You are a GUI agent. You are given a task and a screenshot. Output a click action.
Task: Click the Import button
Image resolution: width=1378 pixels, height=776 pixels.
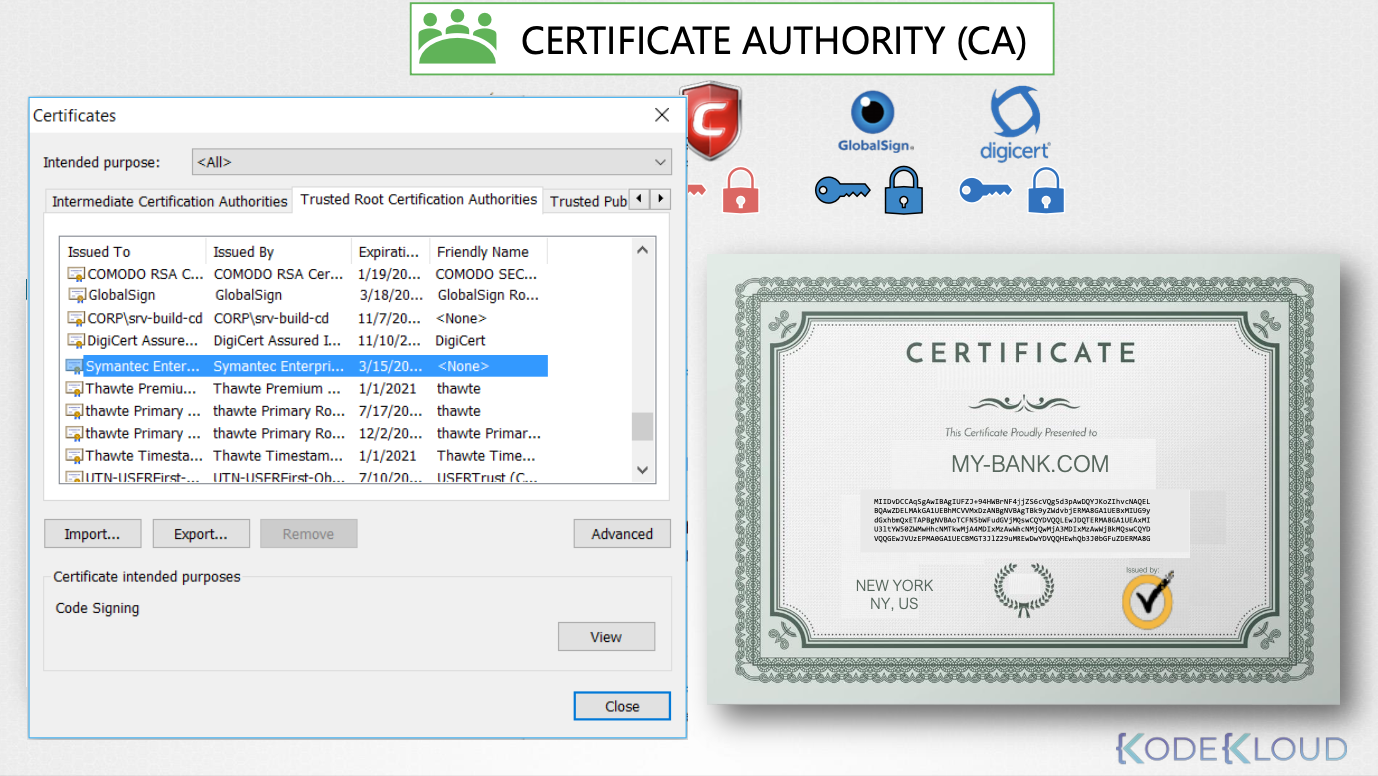click(93, 534)
